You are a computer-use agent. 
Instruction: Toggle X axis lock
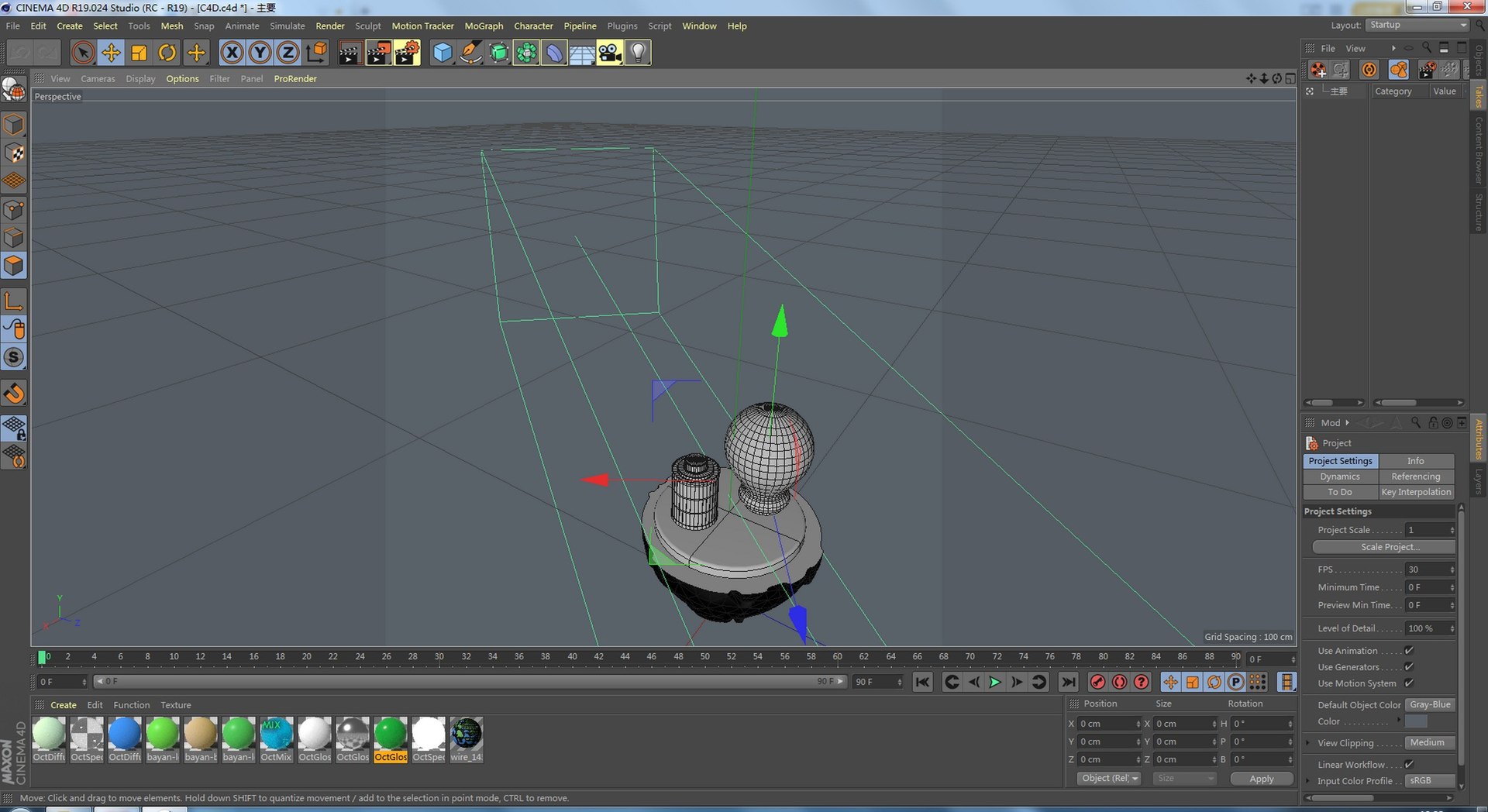[232, 53]
